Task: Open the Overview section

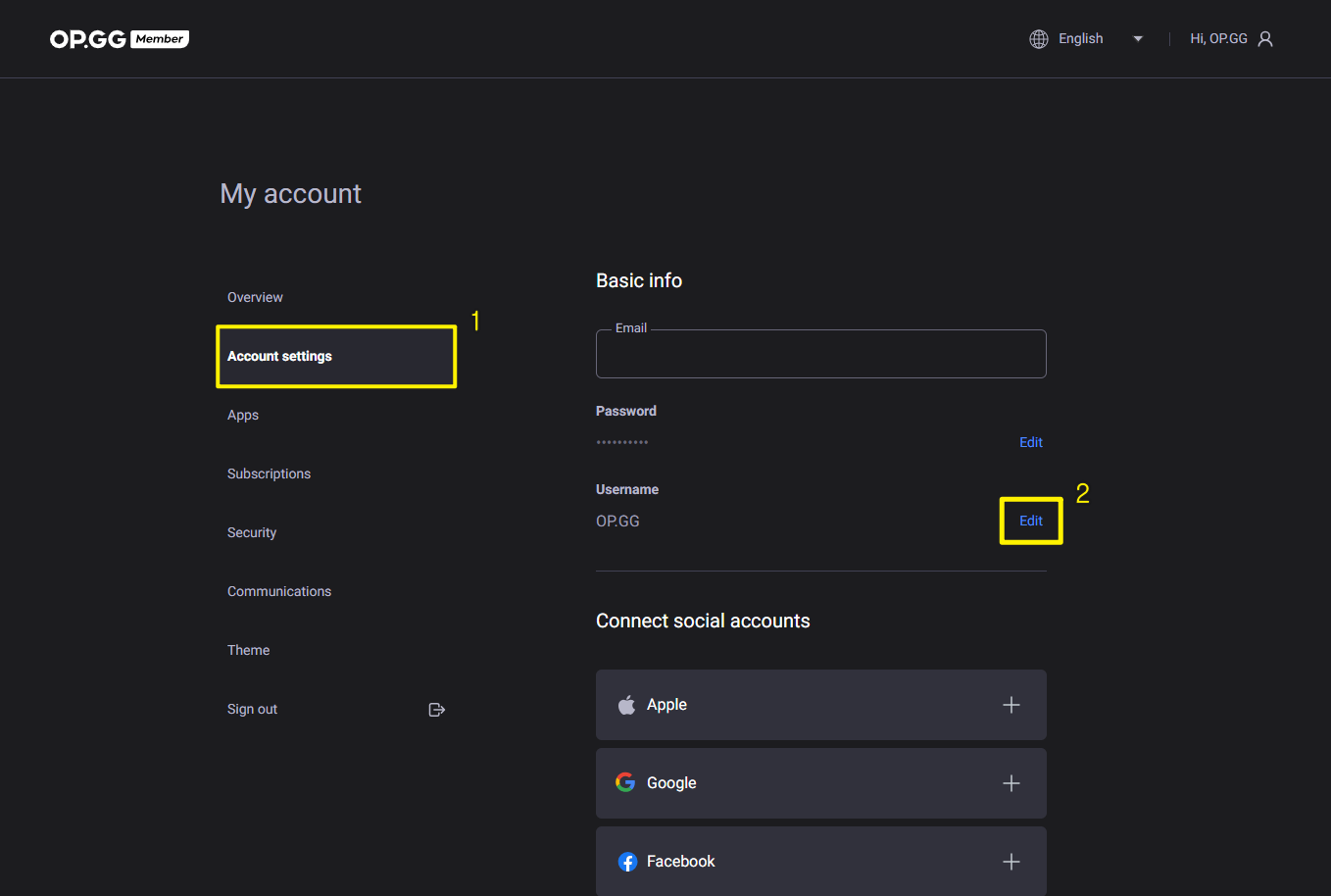Action: pos(255,297)
